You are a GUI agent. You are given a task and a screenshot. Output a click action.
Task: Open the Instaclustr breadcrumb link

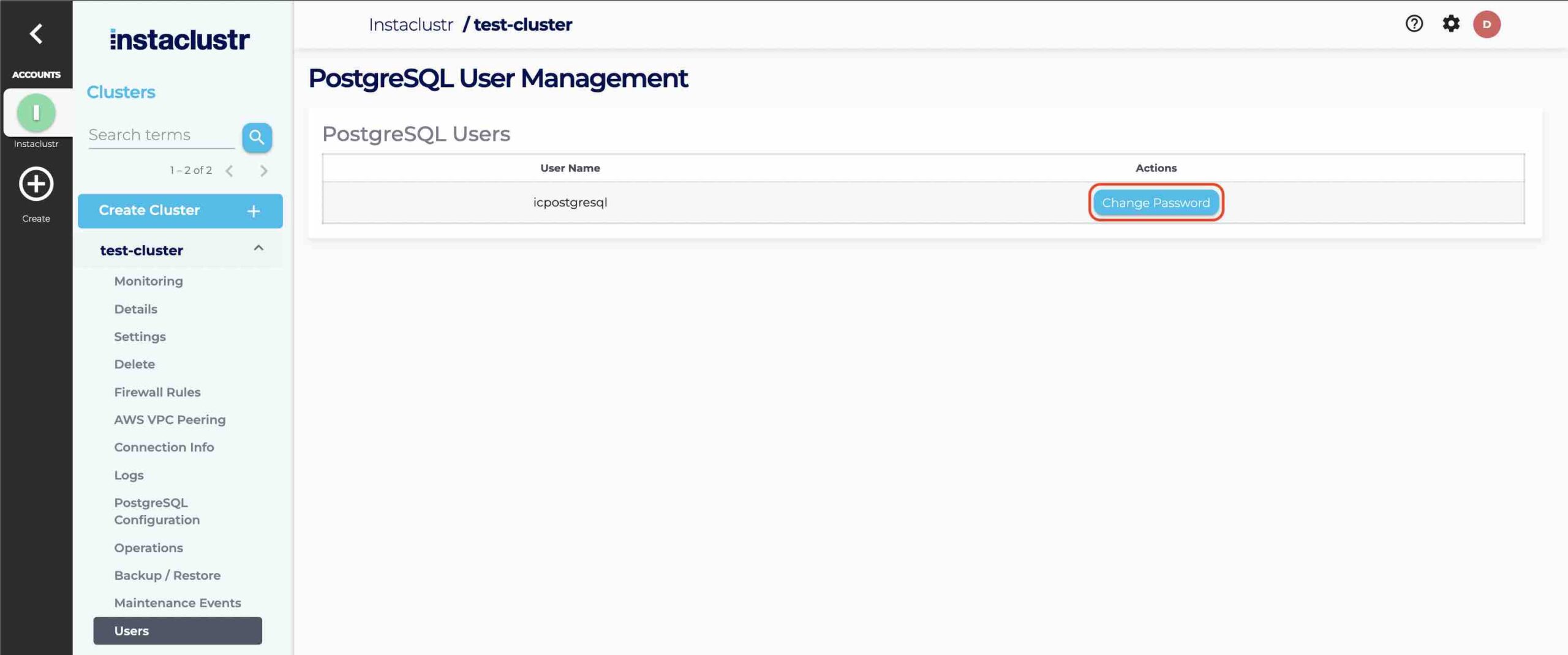(411, 24)
